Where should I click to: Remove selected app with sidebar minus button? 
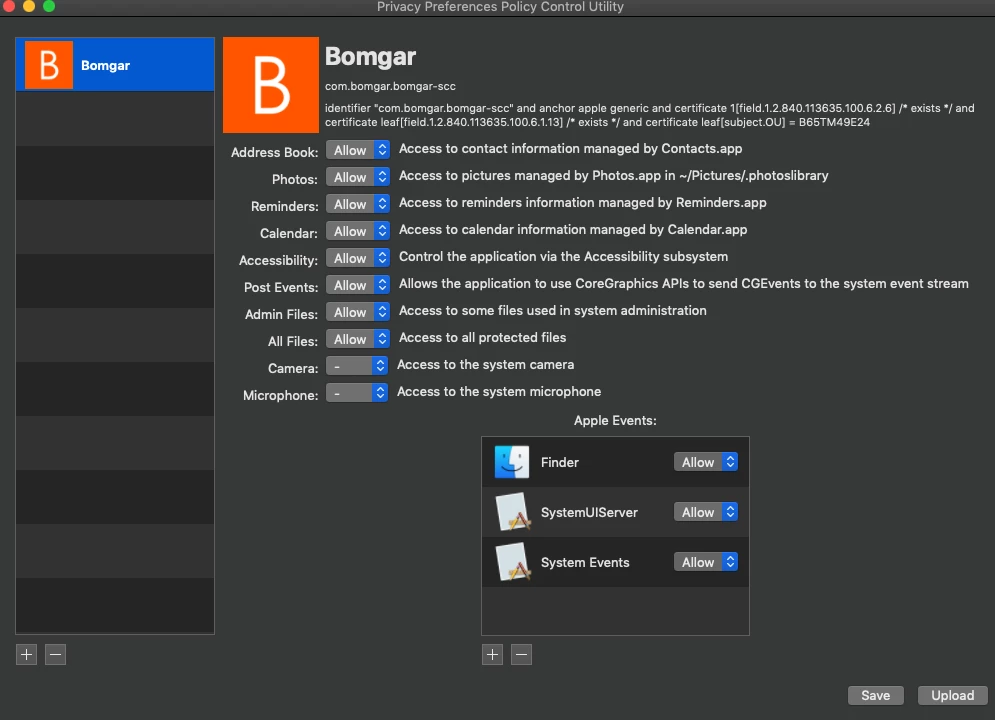coord(55,655)
